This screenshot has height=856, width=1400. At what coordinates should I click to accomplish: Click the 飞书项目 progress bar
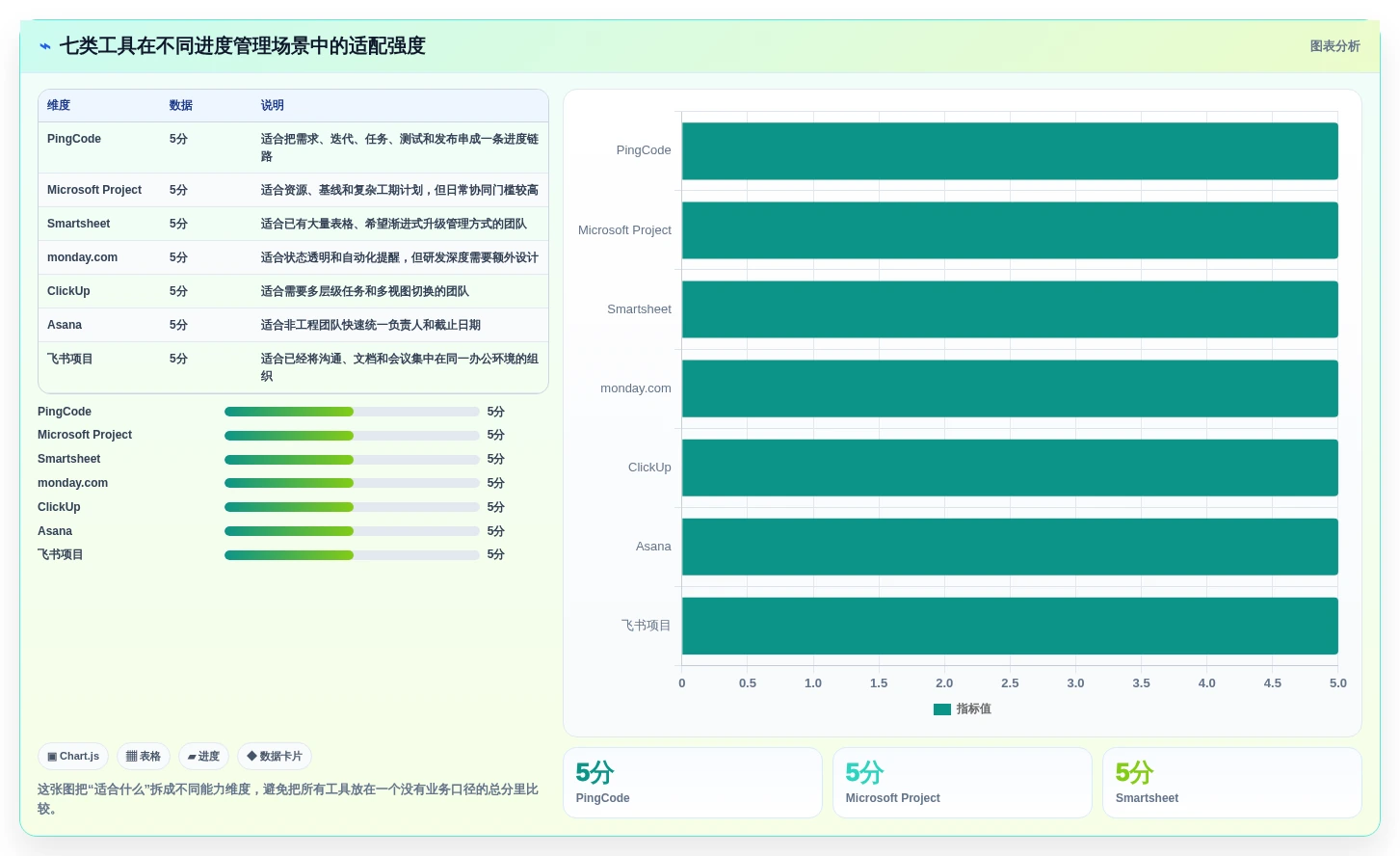[352, 555]
